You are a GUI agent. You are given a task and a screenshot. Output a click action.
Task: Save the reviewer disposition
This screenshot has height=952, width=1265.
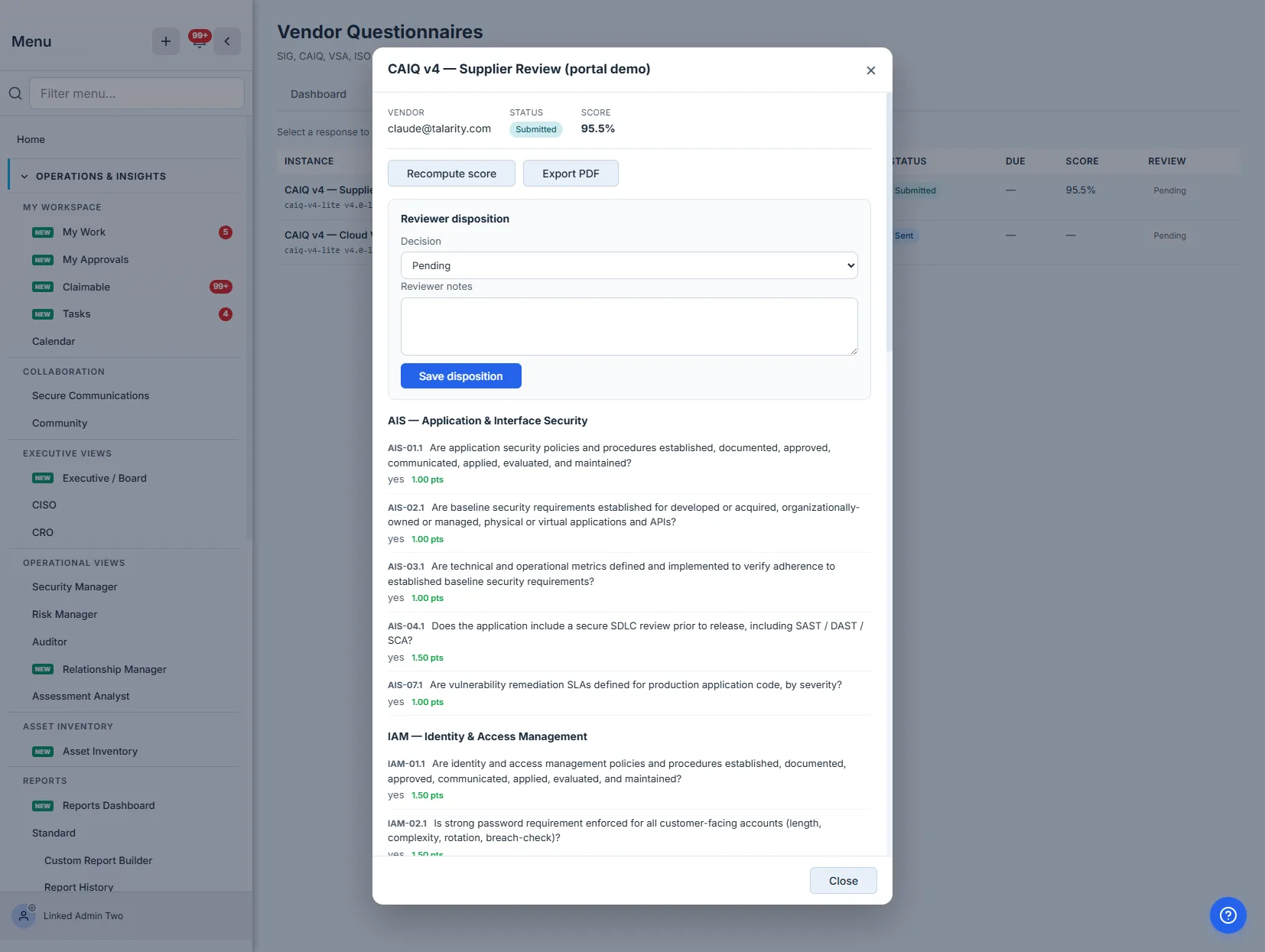coord(460,376)
